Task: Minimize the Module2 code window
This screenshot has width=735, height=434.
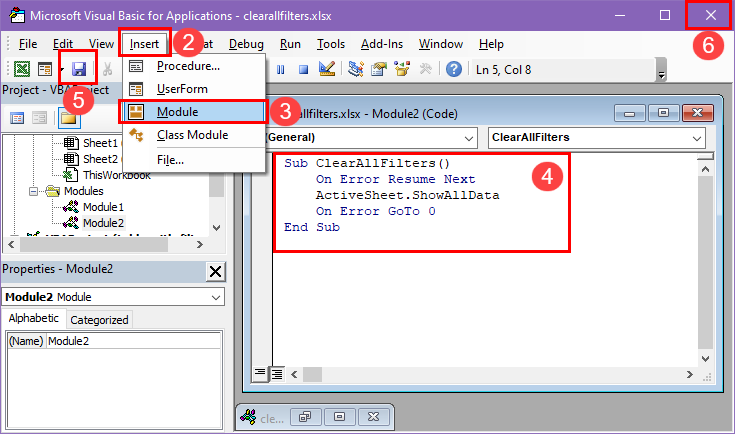Action: (x=630, y=113)
